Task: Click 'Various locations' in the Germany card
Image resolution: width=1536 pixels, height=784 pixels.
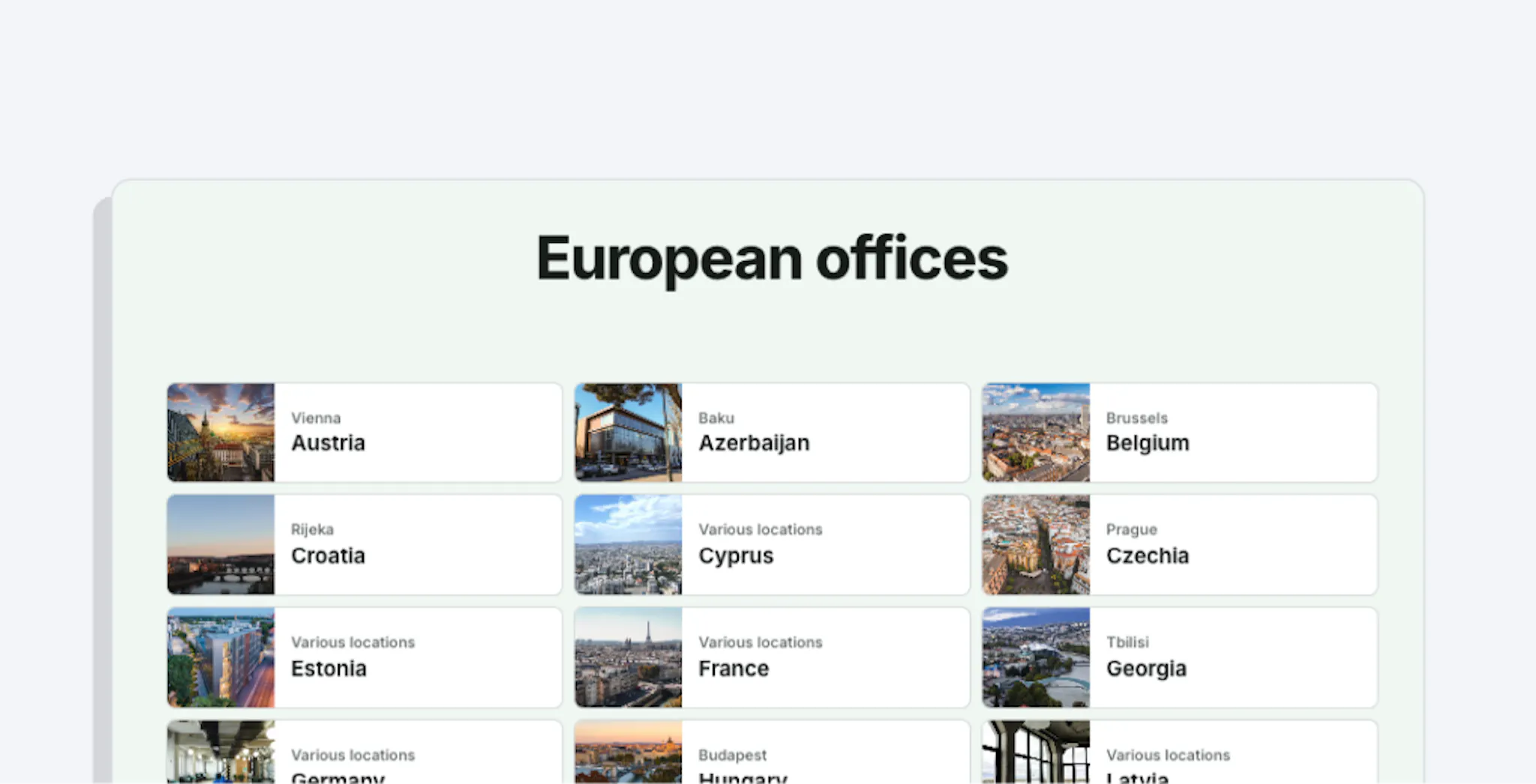Action: tap(353, 756)
